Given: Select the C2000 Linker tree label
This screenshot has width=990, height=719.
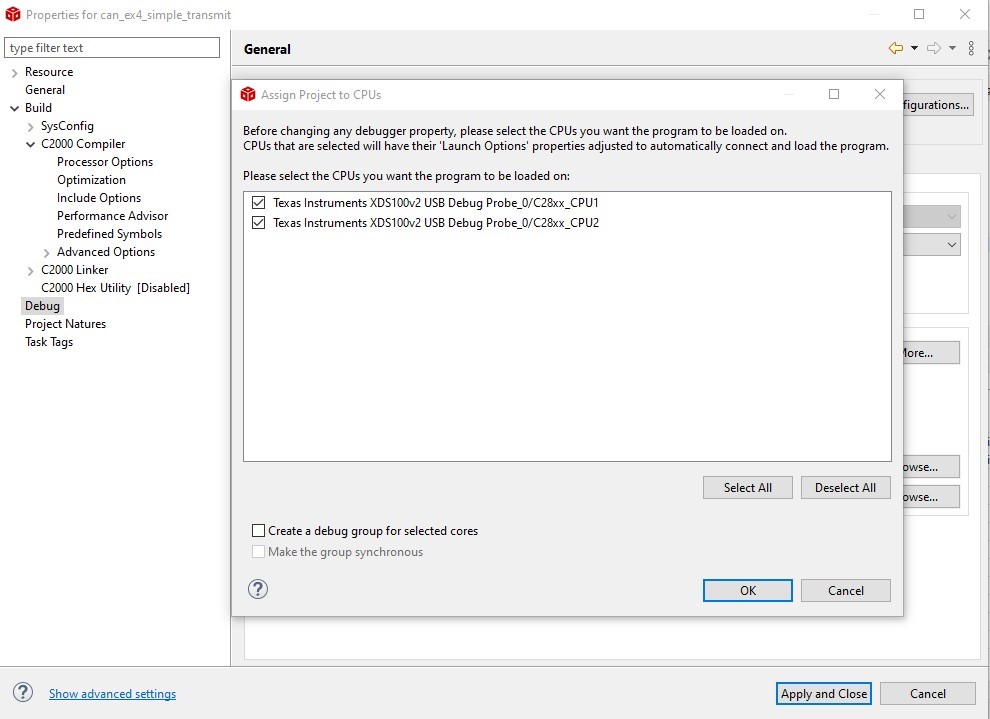Looking at the screenshot, I should pos(75,270).
